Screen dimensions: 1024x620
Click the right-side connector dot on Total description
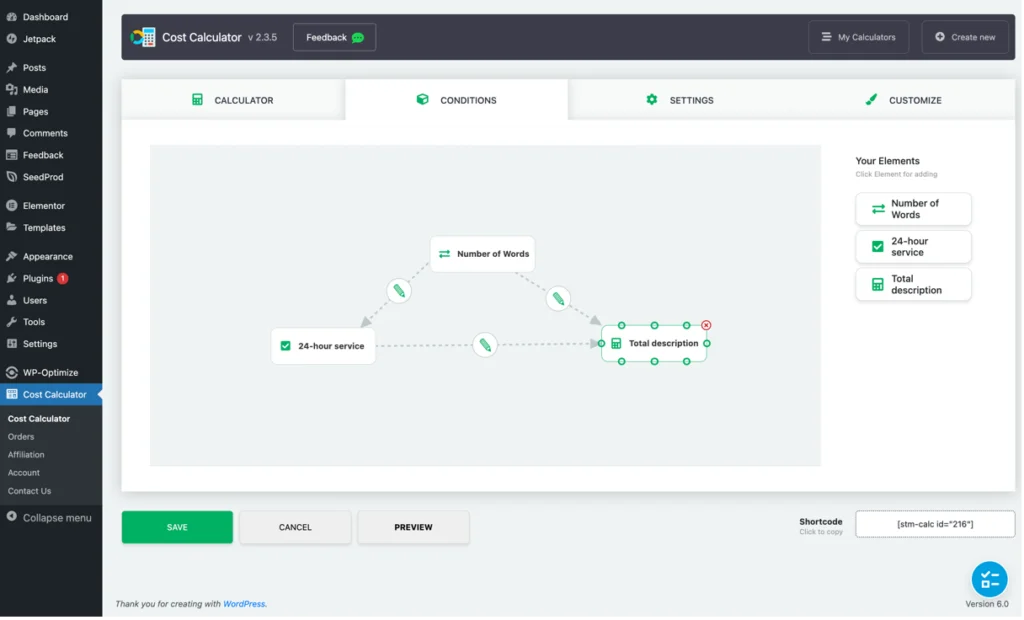707,344
